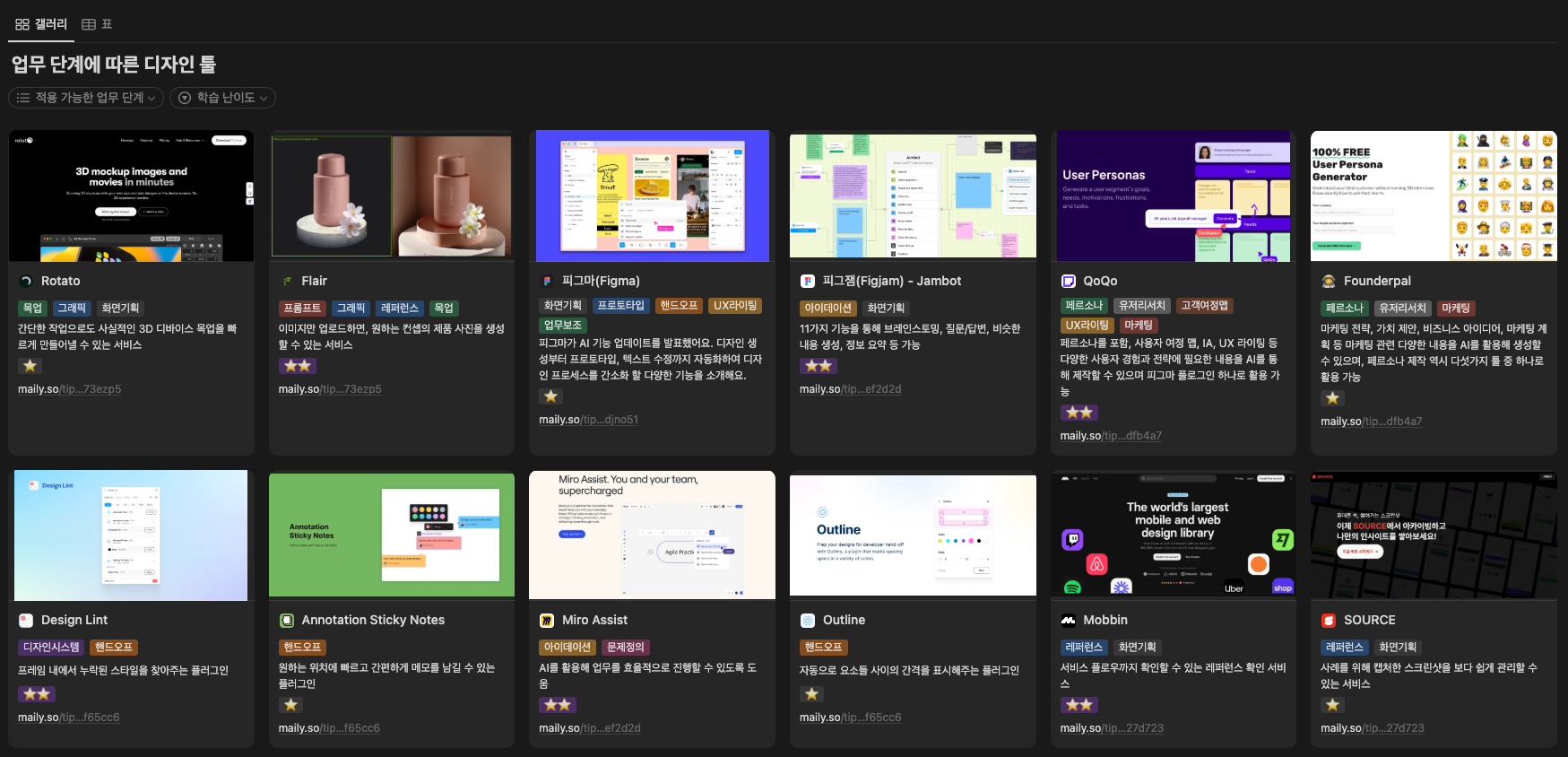Click the QoQo app icon
Screen dimensions: 1568x757
(x=1069, y=281)
